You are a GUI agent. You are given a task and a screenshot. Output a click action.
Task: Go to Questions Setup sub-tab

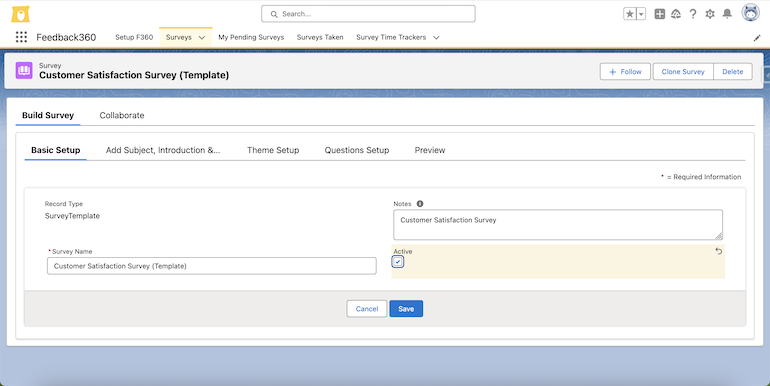pos(357,150)
